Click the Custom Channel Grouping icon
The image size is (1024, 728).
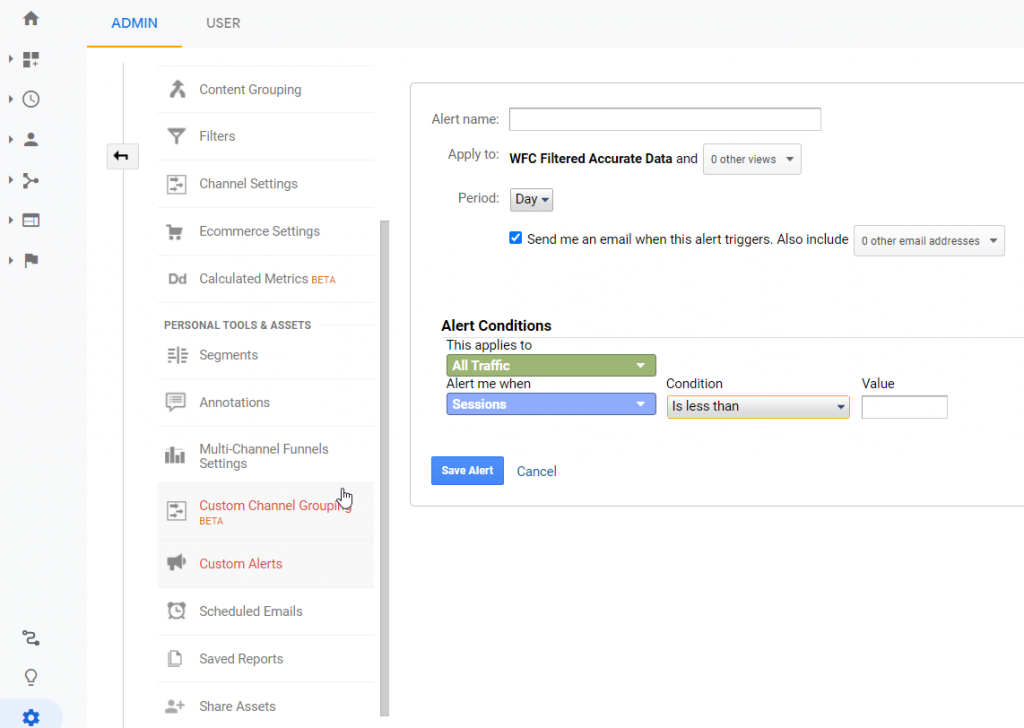pos(176,511)
